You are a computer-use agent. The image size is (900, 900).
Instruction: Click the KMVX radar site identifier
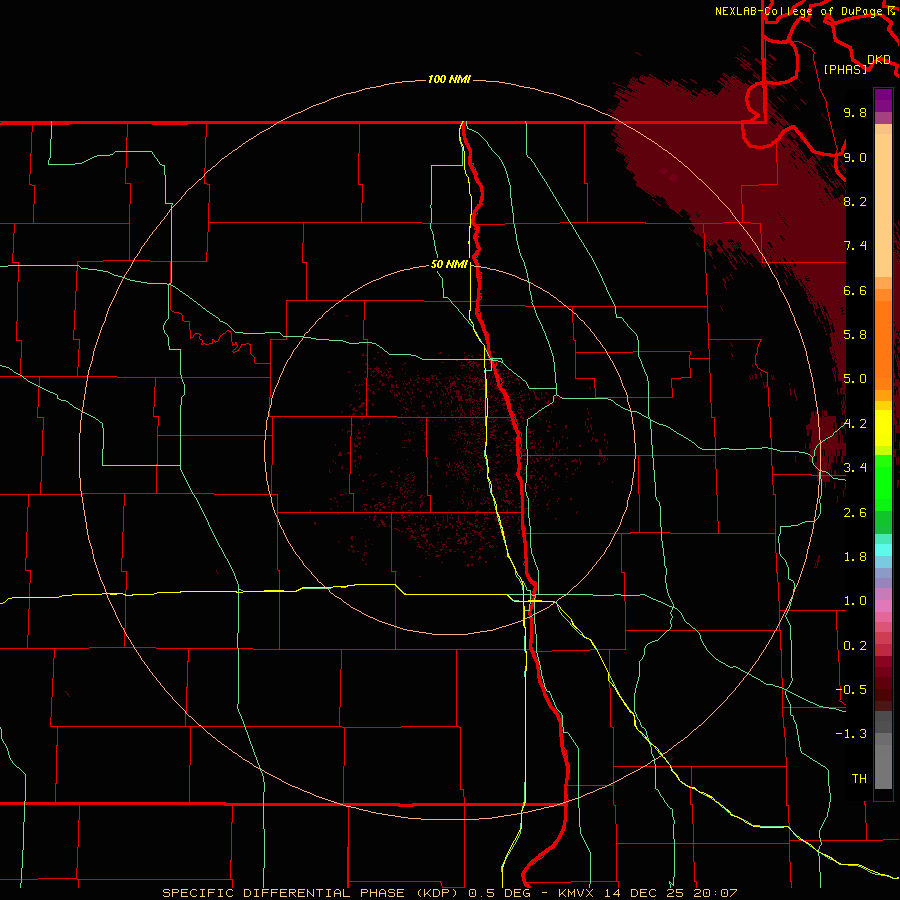click(576, 893)
